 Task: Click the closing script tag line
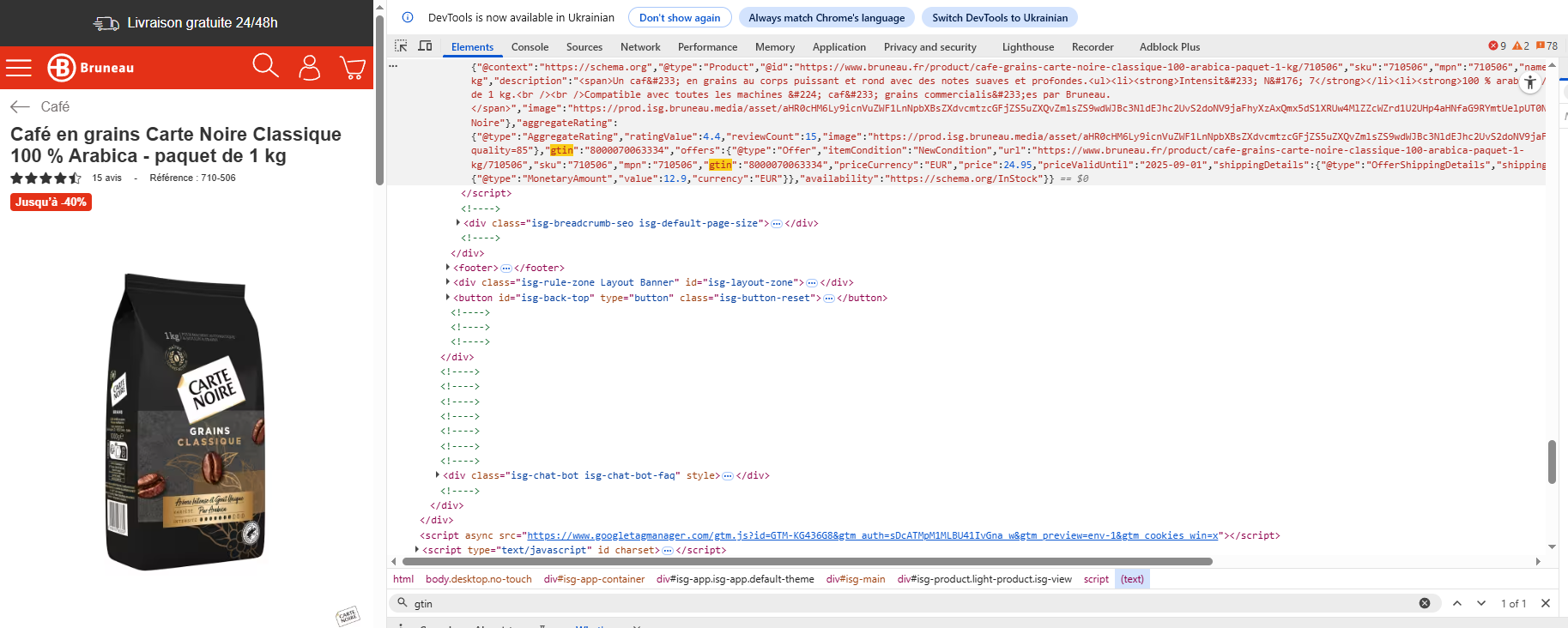coord(486,194)
